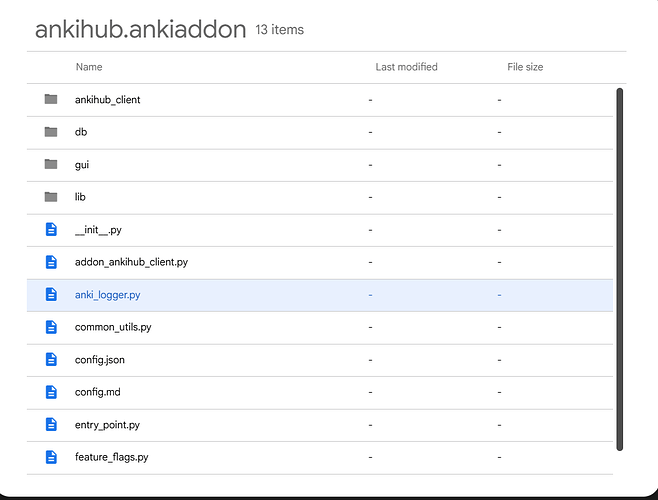The image size is (658, 500).
Task: Open the config.md file
Action: (97, 392)
